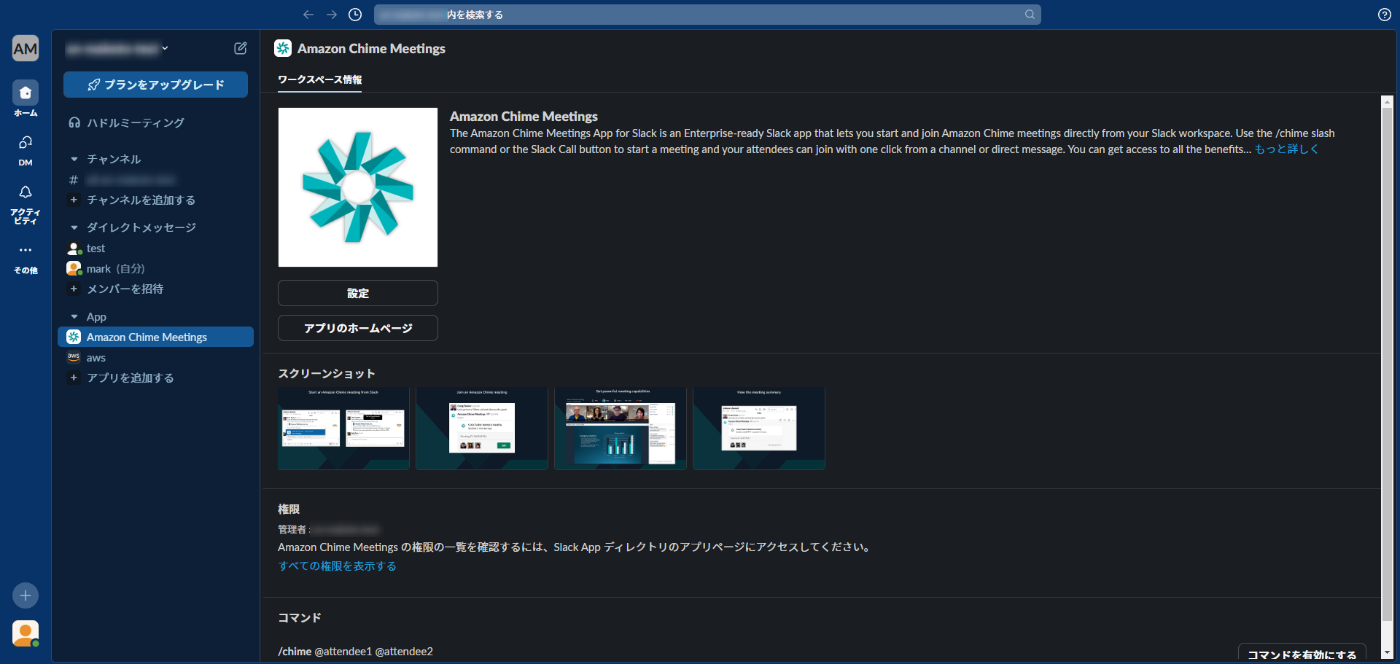
Task: Open the DM icon in the rail
Action: [25, 149]
